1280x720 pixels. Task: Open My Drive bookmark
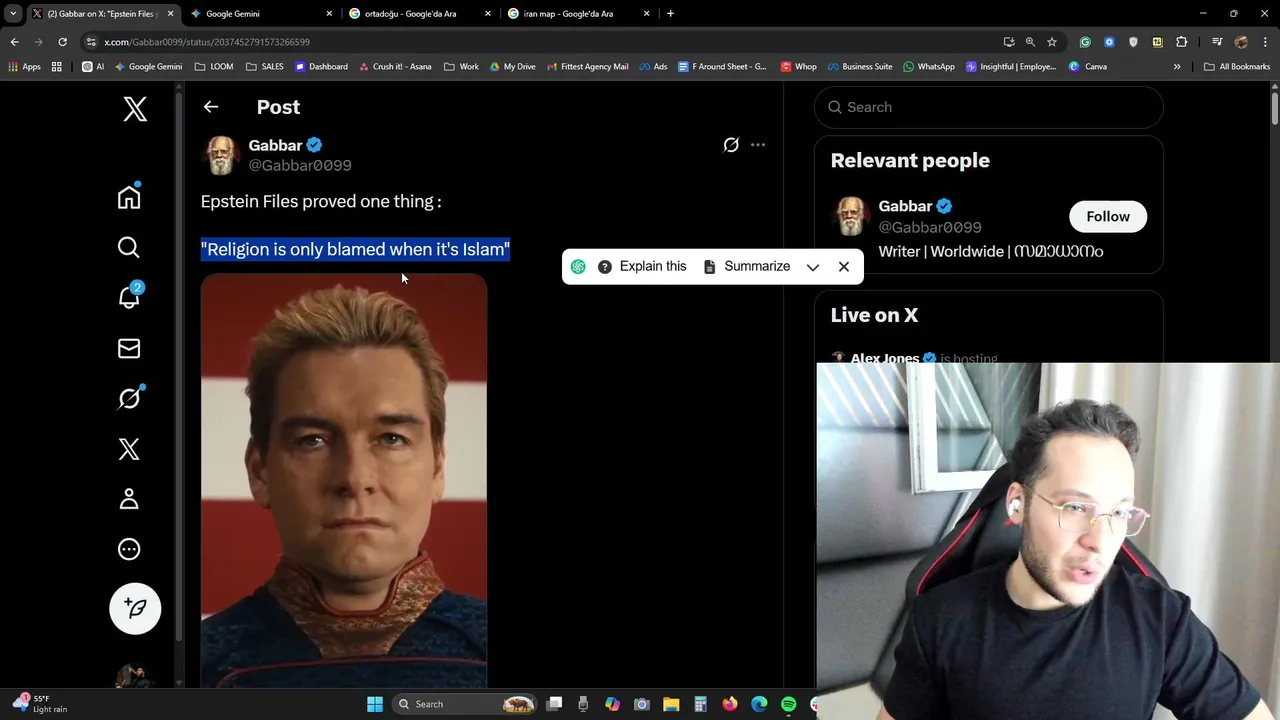[x=512, y=67]
